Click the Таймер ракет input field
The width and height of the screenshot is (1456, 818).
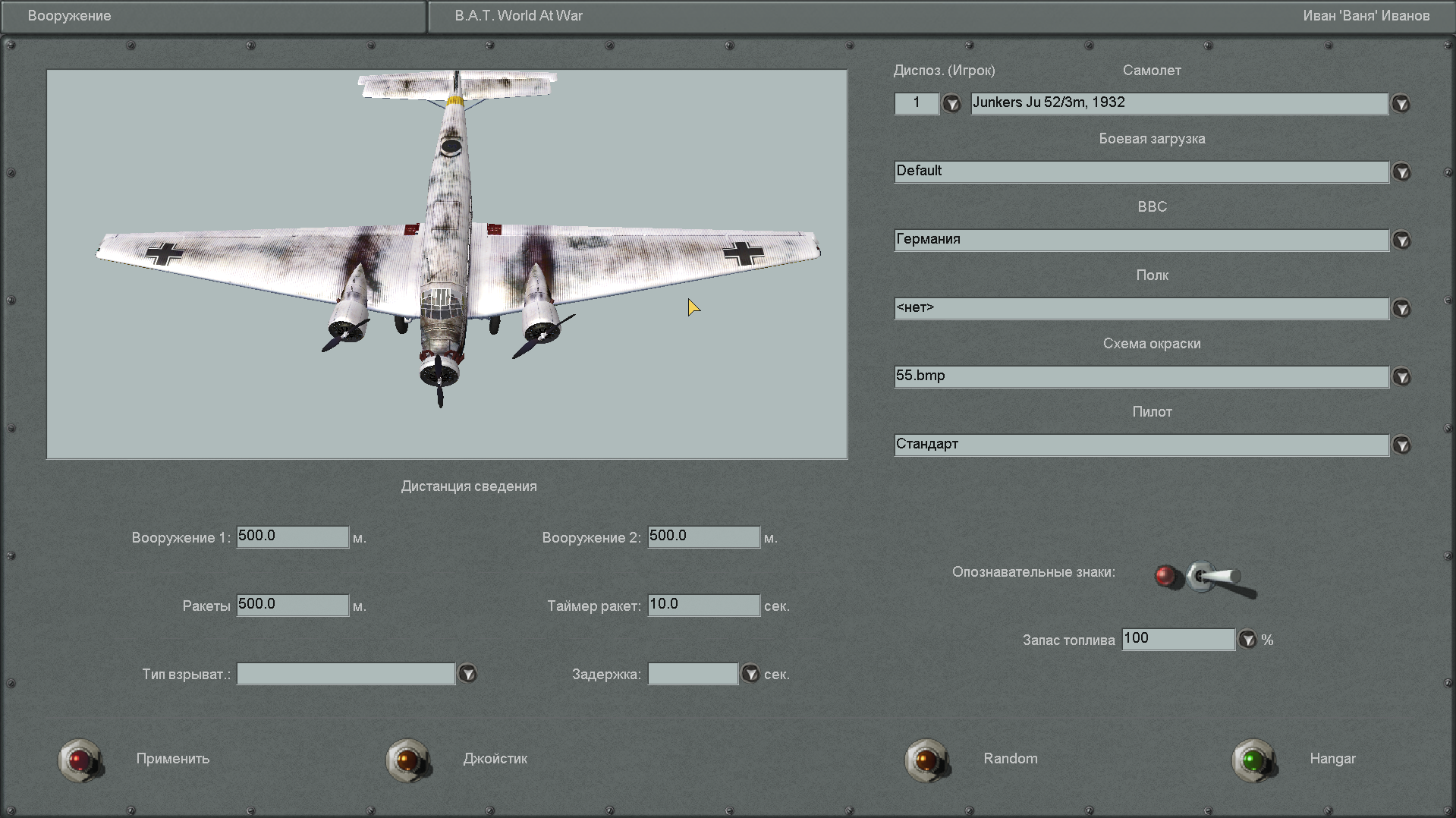click(x=704, y=605)
